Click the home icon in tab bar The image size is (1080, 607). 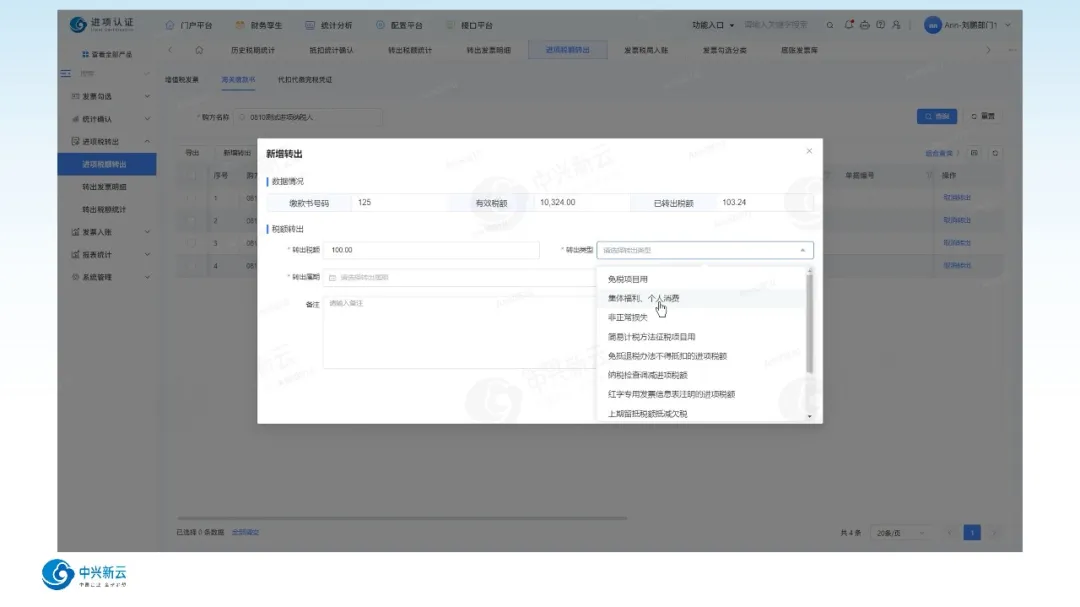(x=199, y=50)
